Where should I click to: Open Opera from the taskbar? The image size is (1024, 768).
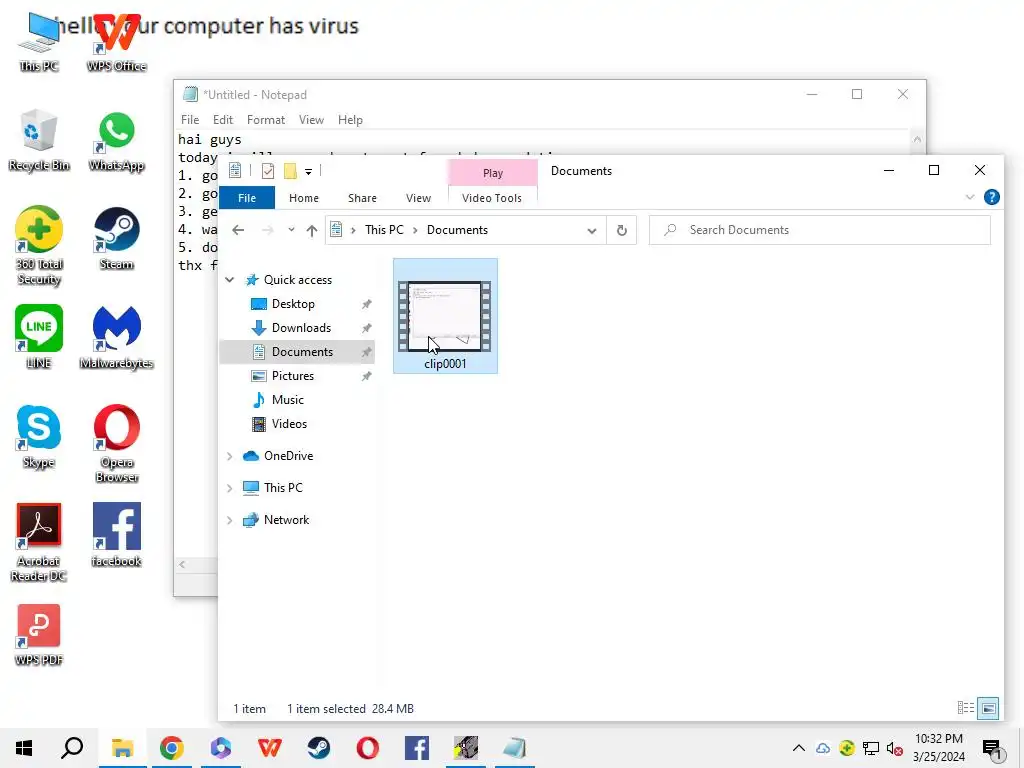click(x=368, y=748)
